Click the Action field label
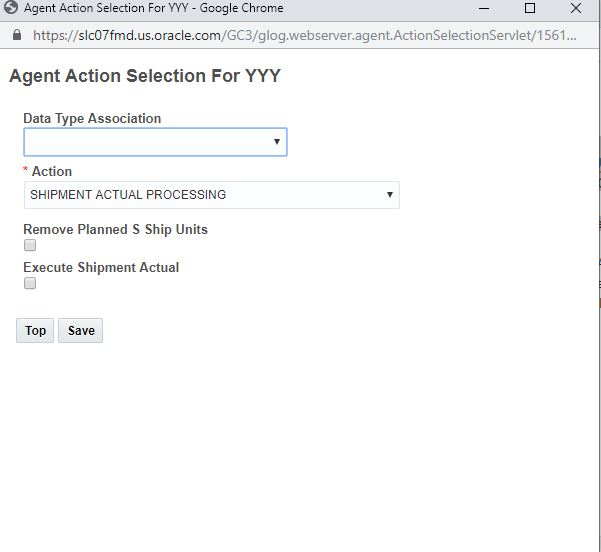 [51, 171]
